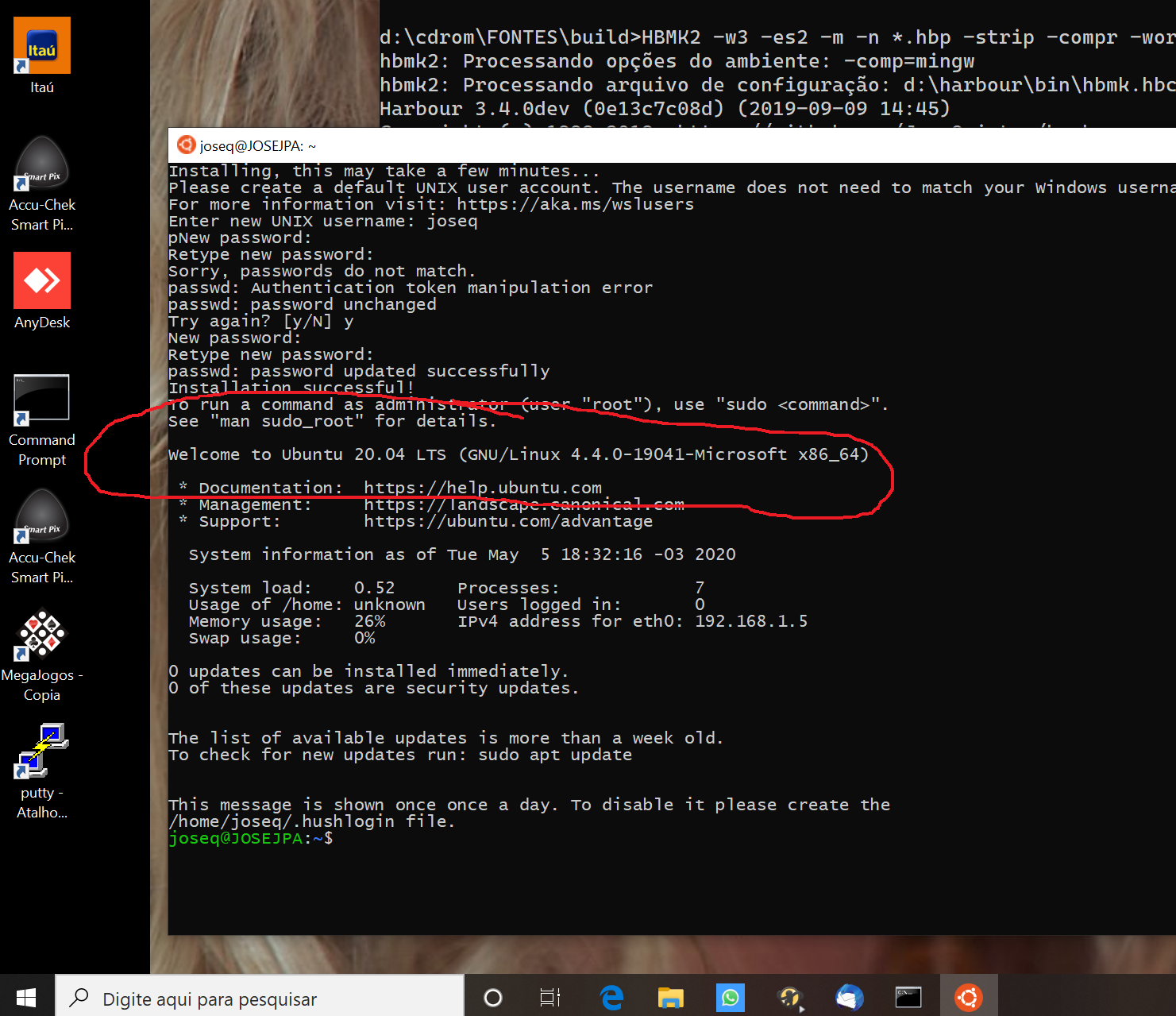Click the IPv4 address 192.168.1.5
The height and width of the screenshot is (1016, 1176).
point(751,621)
